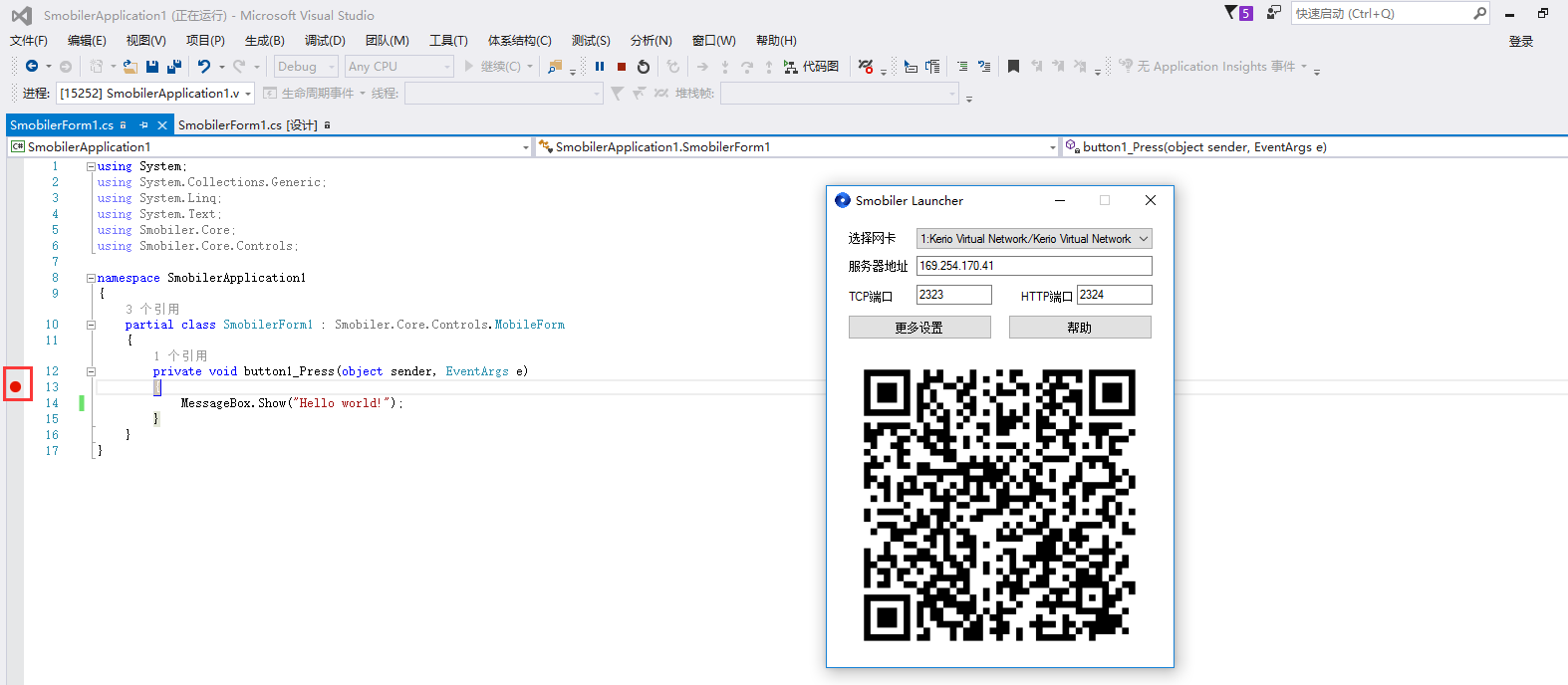Click the Quick Launch search magnifier icon
The height and width of the screenshot is (685, 1568).
click(x=1480, y=13)
